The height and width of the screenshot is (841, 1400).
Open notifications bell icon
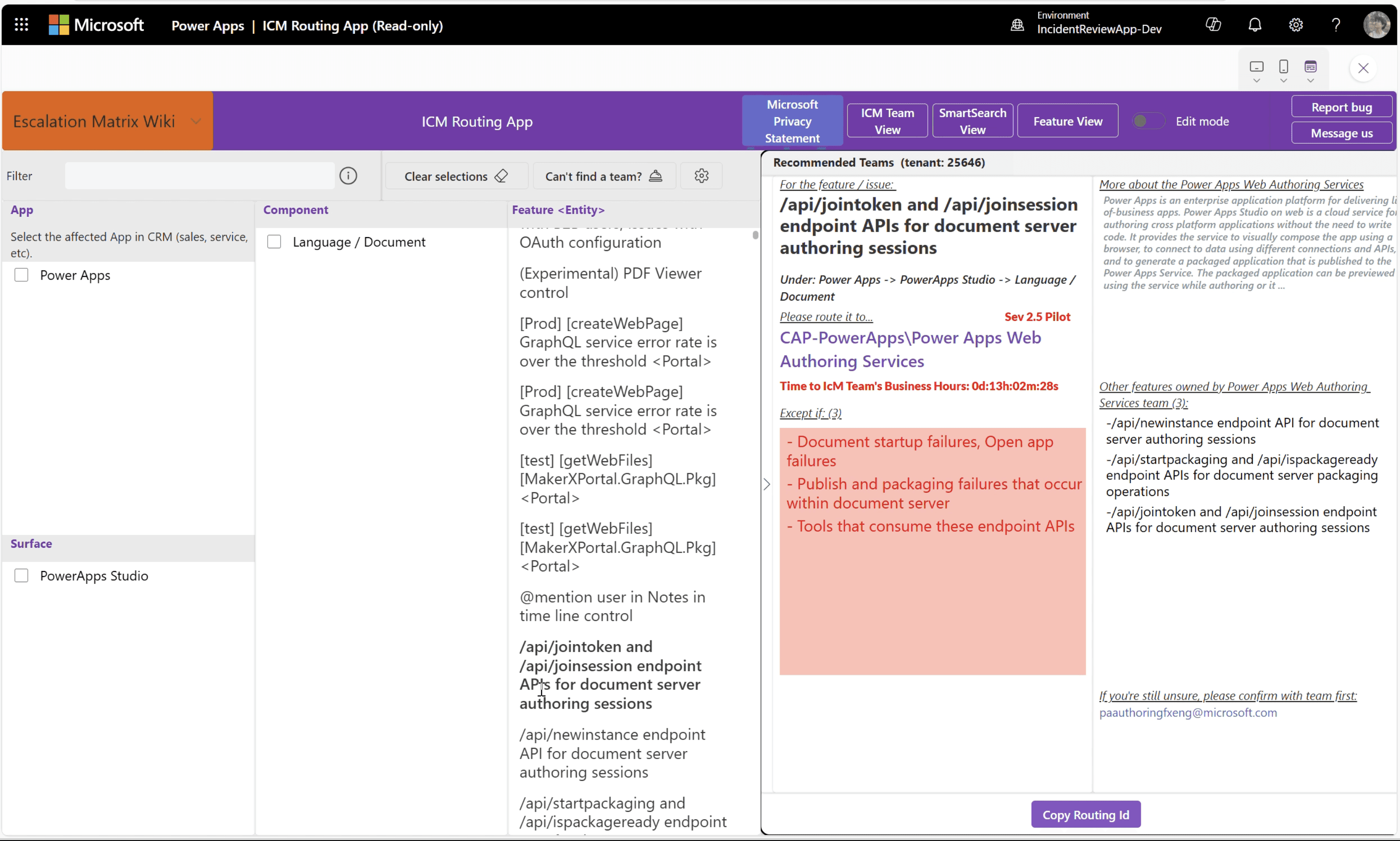click(x=1255, y=25)
